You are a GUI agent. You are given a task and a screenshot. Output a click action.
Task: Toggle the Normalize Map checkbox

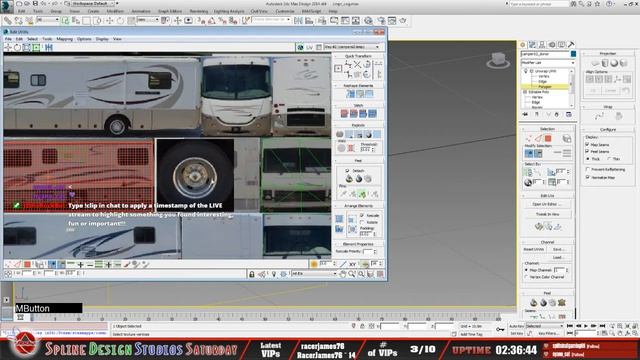(x=587, y=177)
